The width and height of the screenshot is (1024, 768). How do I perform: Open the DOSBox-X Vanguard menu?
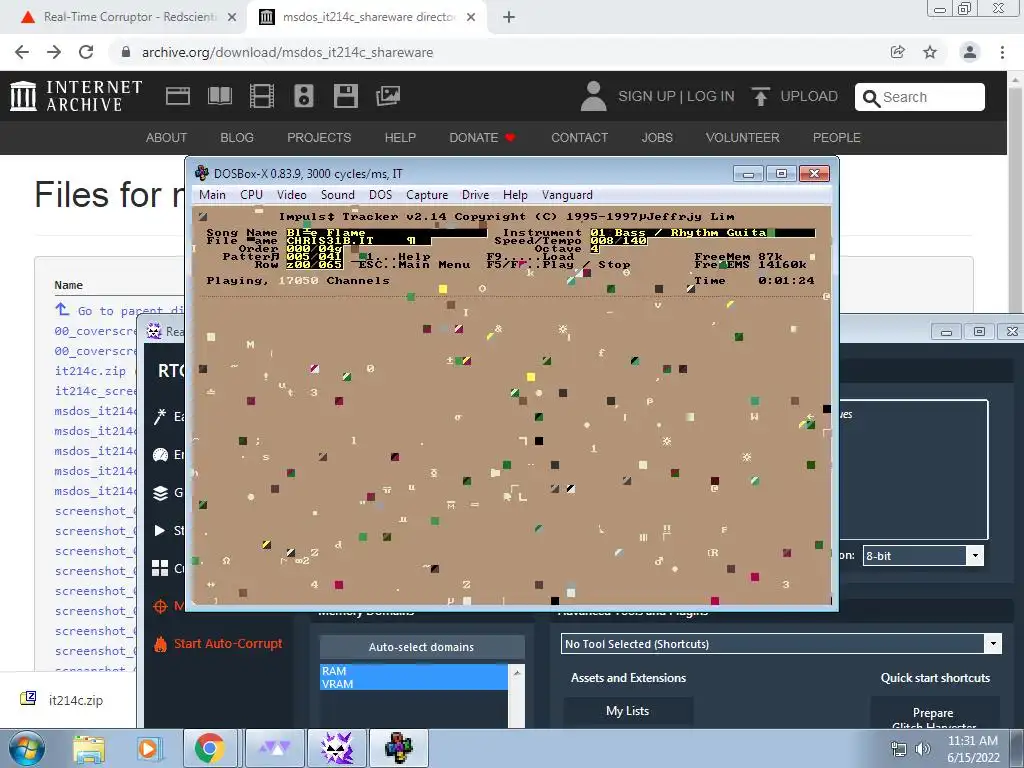(567, 195)
